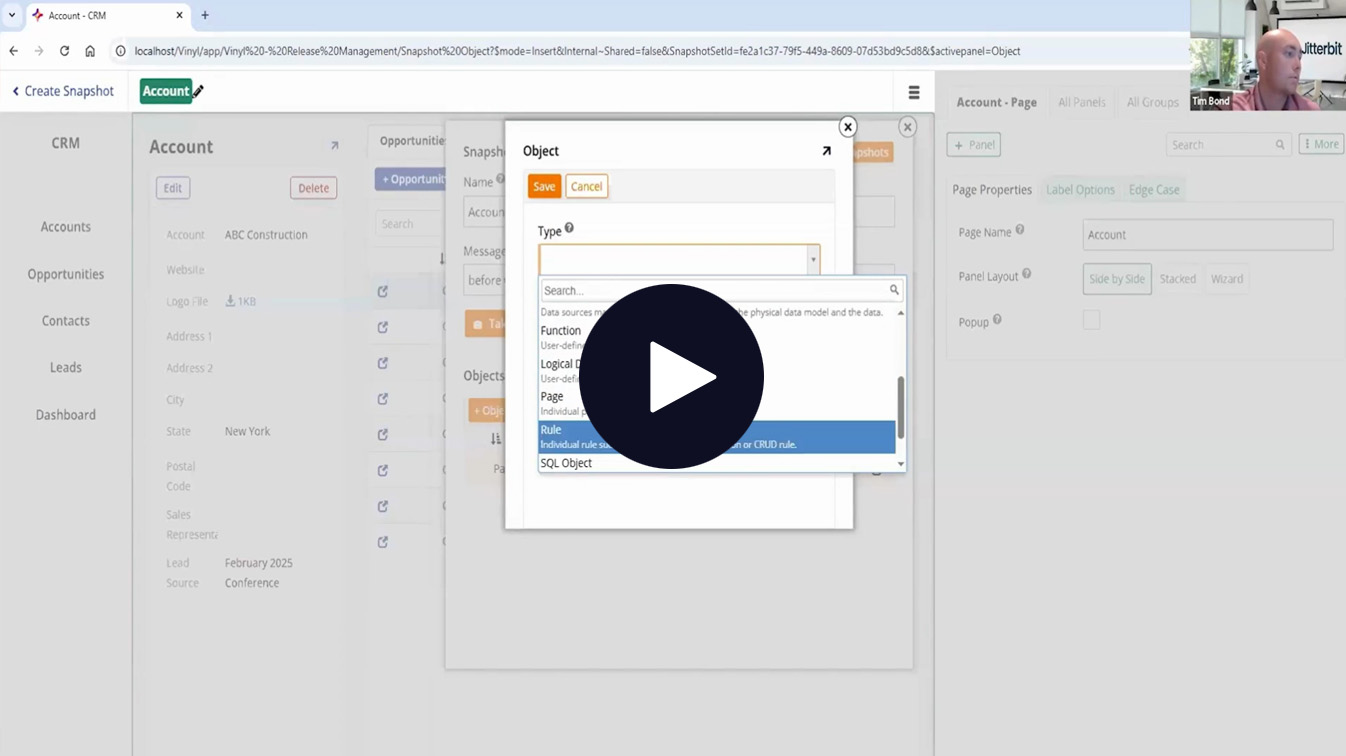Toggle the Popup checkbox
The height and width of the screenshot is (756, 1346).
tap(1091, 320)
